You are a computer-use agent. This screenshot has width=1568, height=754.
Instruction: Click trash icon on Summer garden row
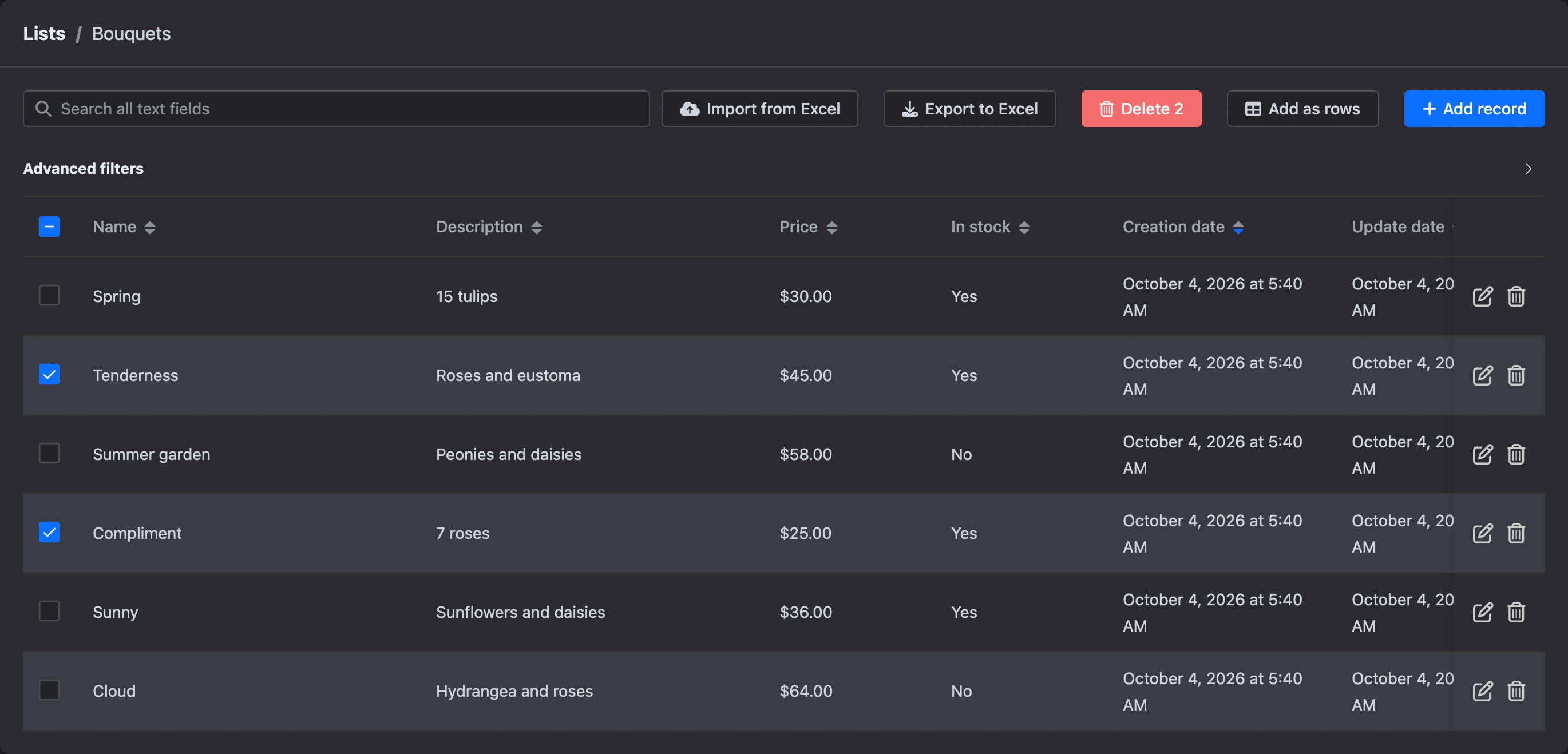tap(1516, 455)
